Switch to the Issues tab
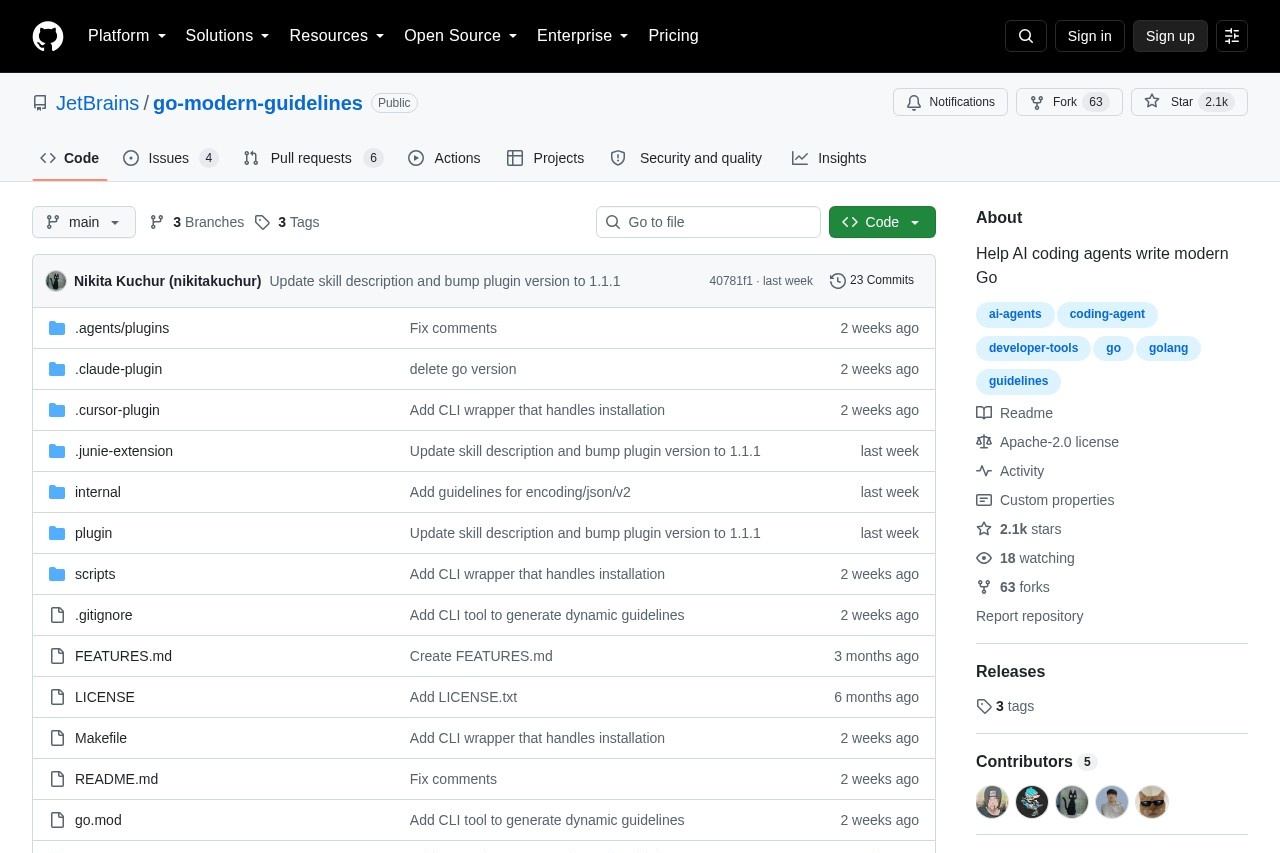The image size is (1280, 853). [x=171, y=158]
